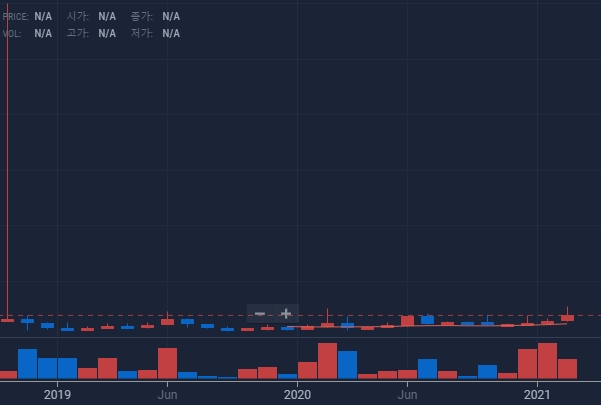
Task: Click the N/A value beside 종가
Action: point(171,16)
